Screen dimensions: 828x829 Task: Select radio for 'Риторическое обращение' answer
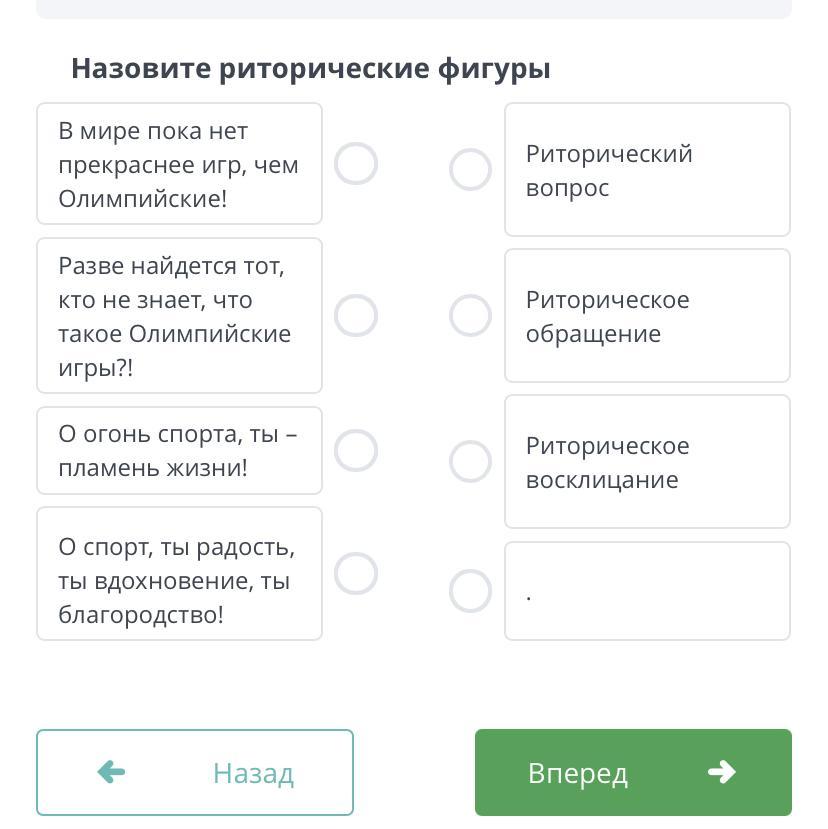[471, 316]
